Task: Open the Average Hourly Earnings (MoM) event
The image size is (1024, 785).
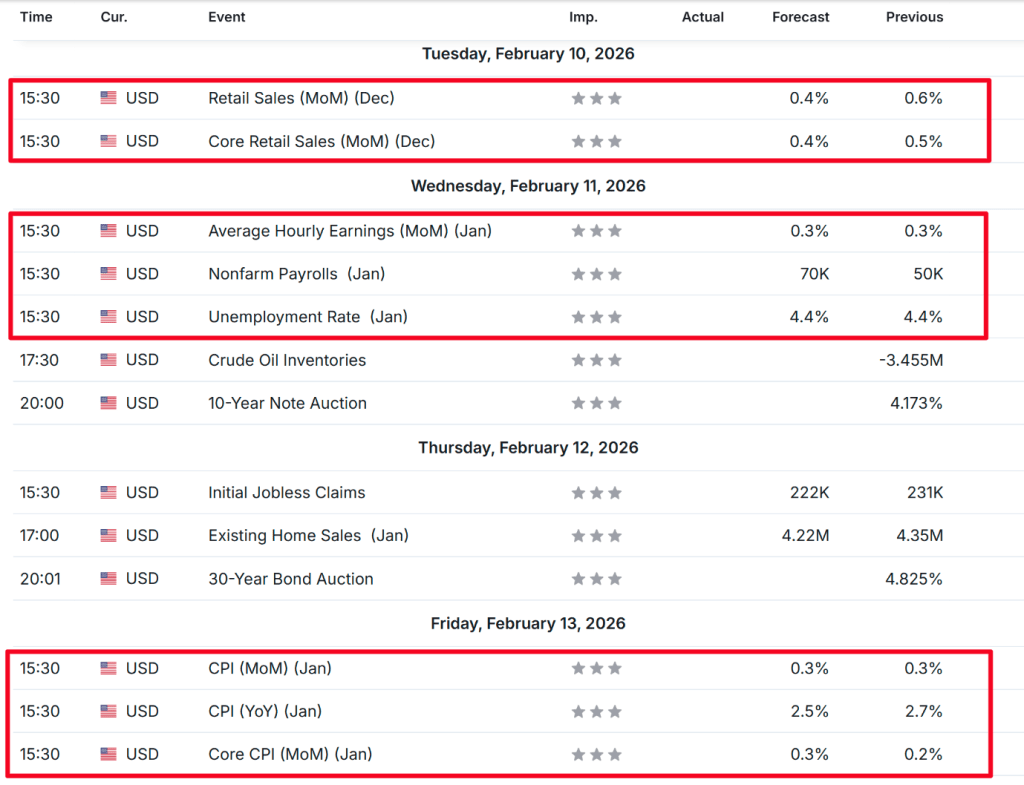Action: click(x=349, y=231)
